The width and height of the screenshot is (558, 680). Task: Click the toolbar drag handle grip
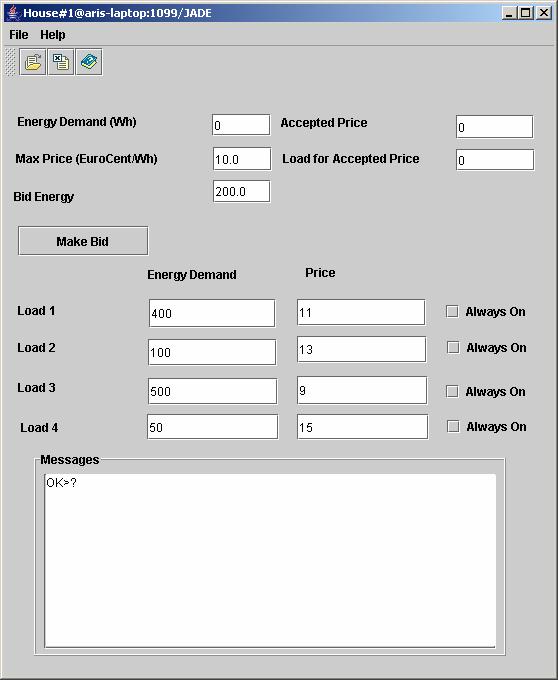tap(10, 62)
